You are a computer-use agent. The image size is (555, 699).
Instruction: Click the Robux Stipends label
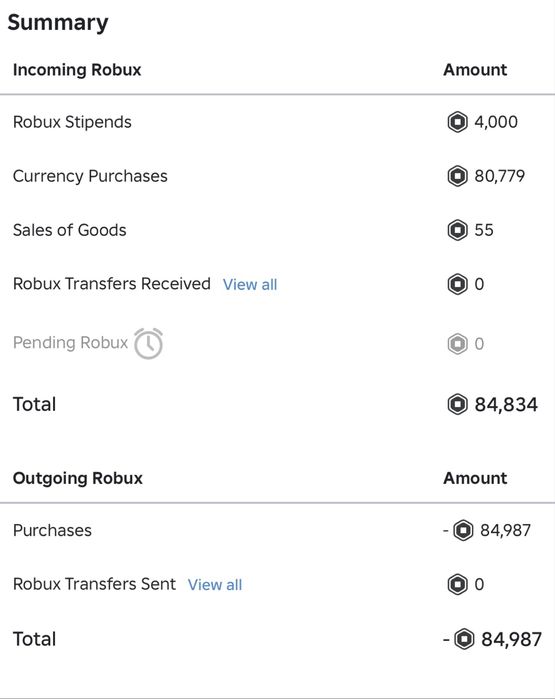(72, 122)
